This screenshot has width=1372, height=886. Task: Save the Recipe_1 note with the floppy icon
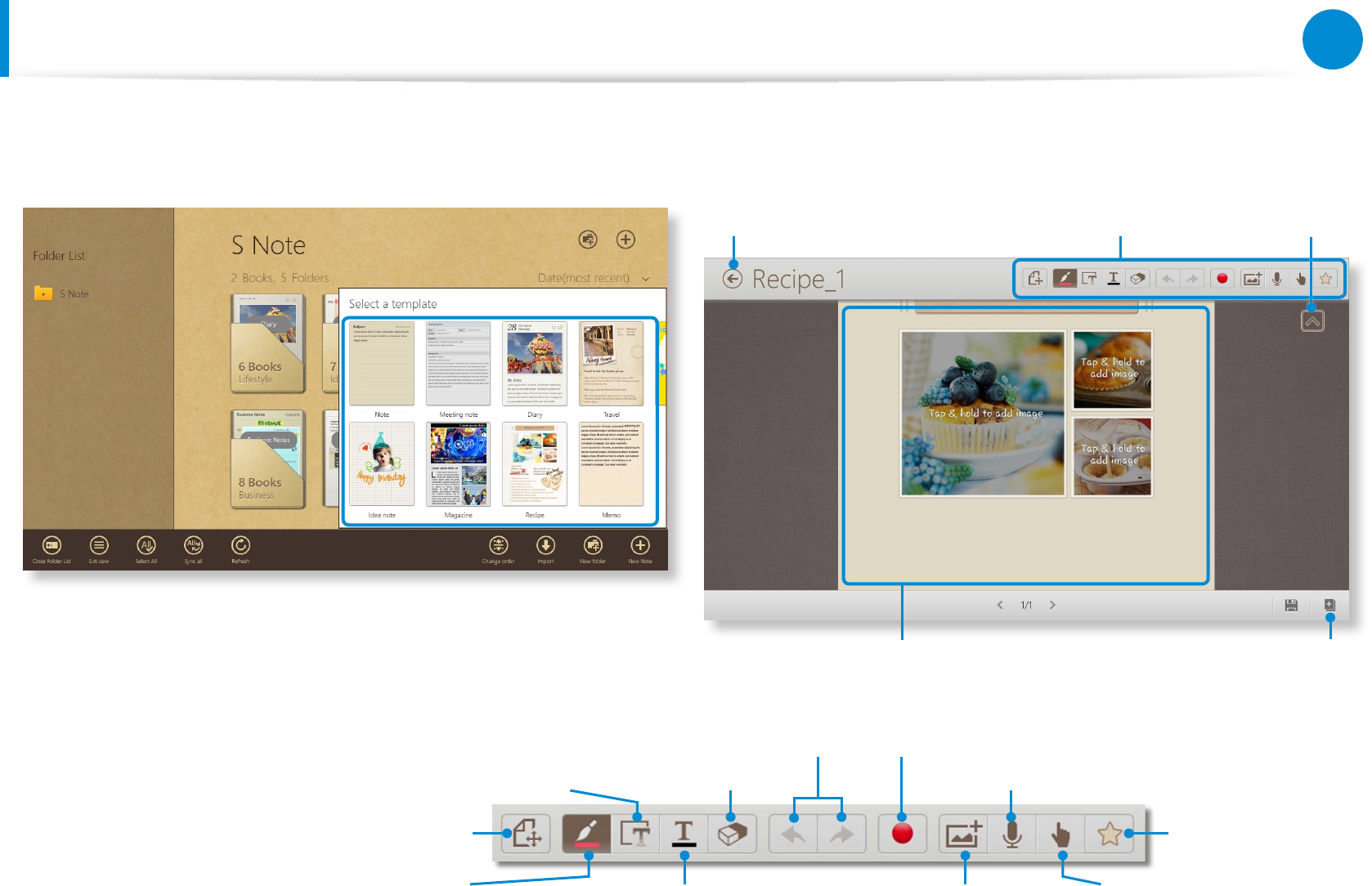click(1291, 605)
